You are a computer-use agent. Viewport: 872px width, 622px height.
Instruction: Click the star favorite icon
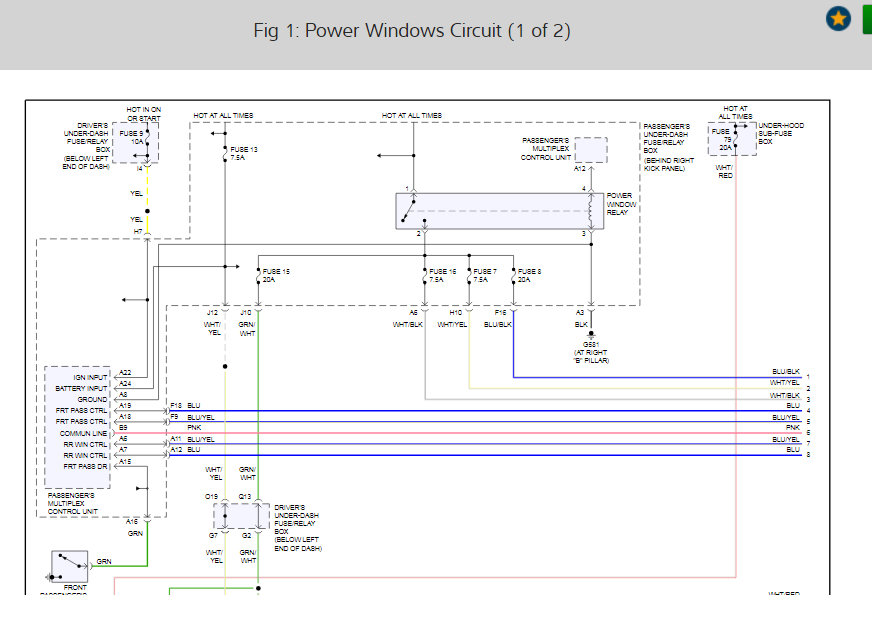coord(838,19)
